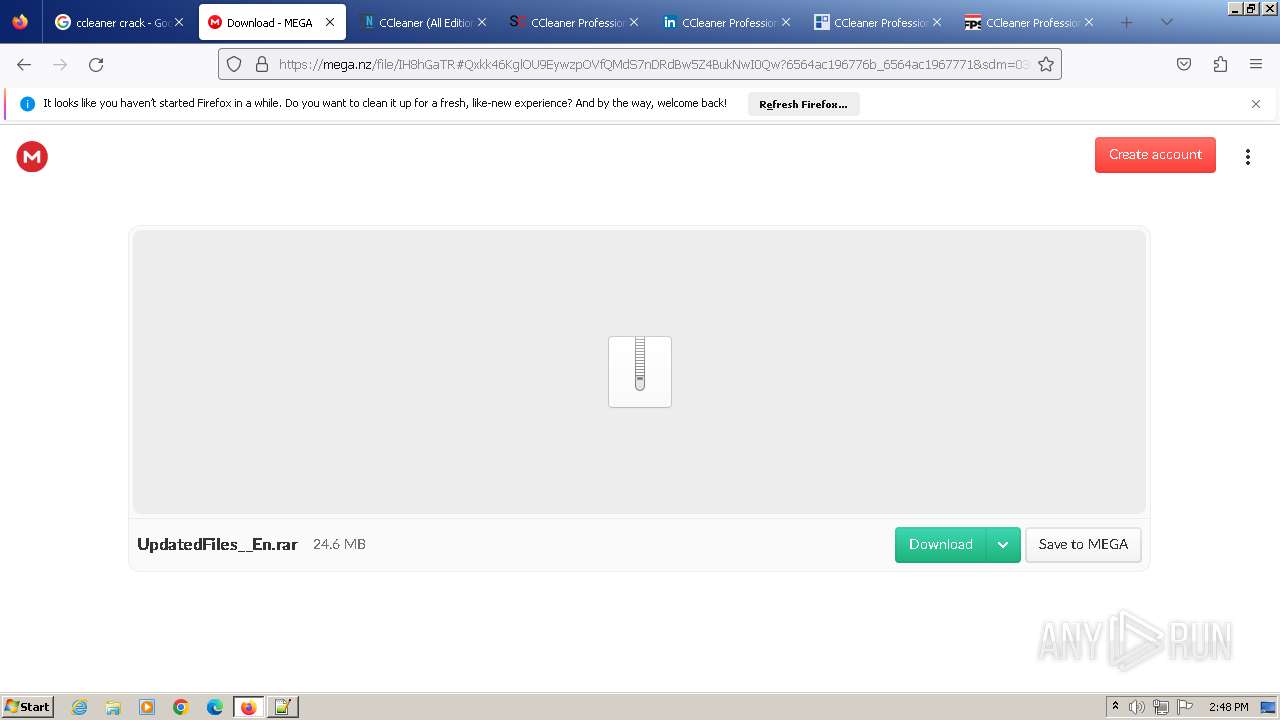The height and width of the screenshot is (720, 1280).
Task: Close the CCleaner (All Edition) tab
Action: (481, 22)
